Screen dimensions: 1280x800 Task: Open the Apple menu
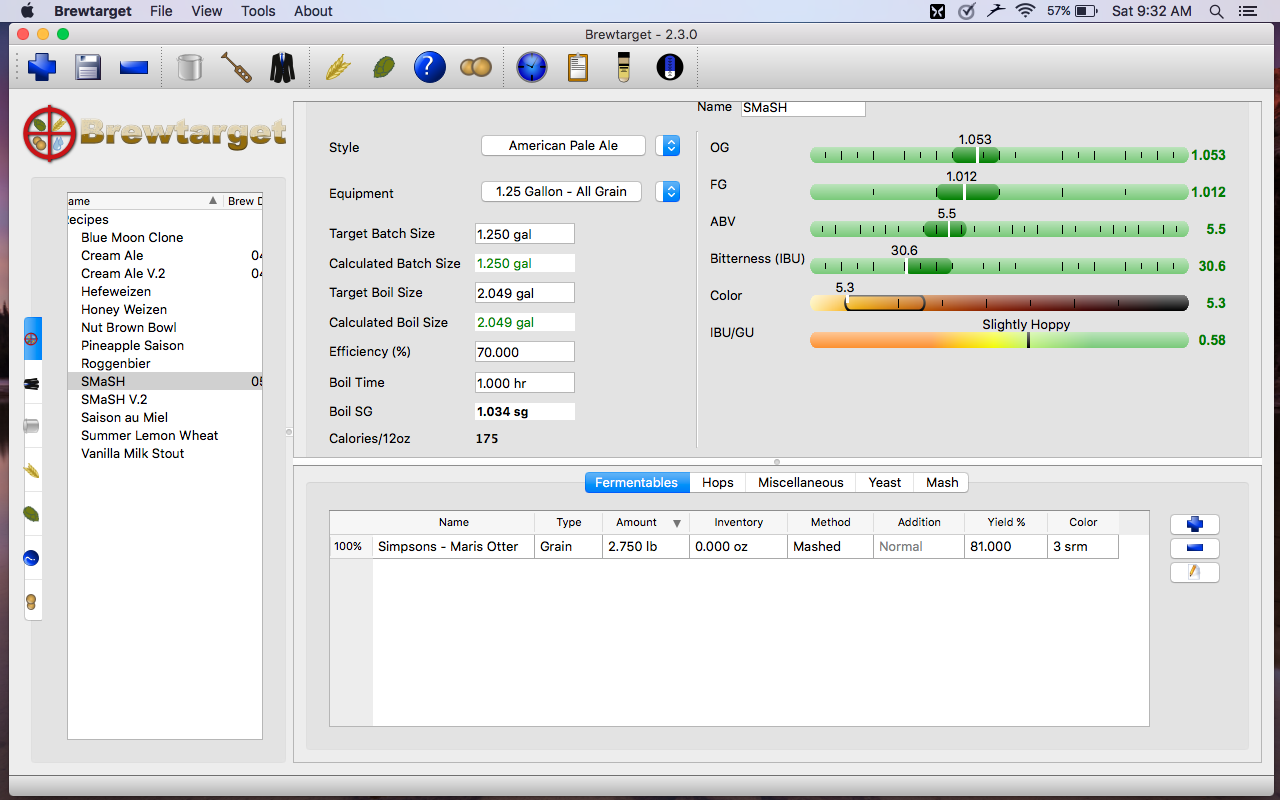point(27,11)
